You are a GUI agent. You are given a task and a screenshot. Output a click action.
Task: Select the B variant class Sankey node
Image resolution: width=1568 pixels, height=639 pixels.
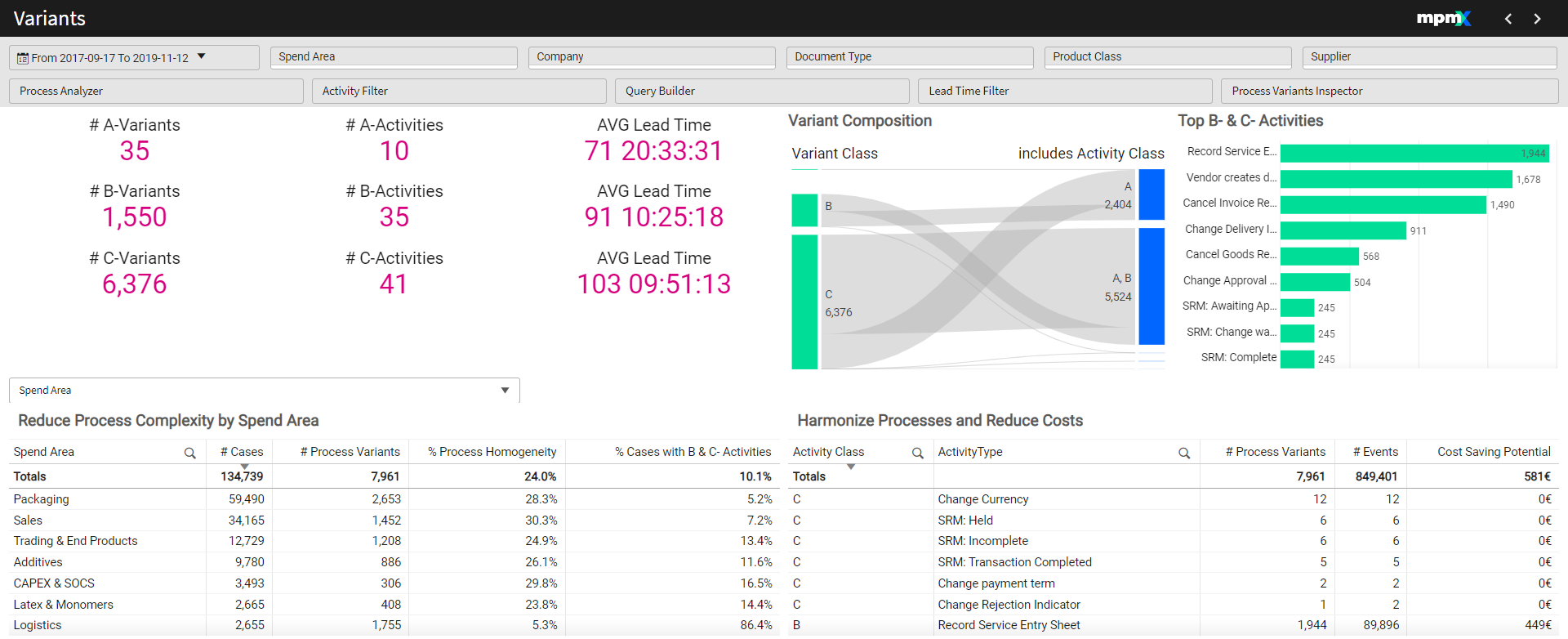pos(804,210)
